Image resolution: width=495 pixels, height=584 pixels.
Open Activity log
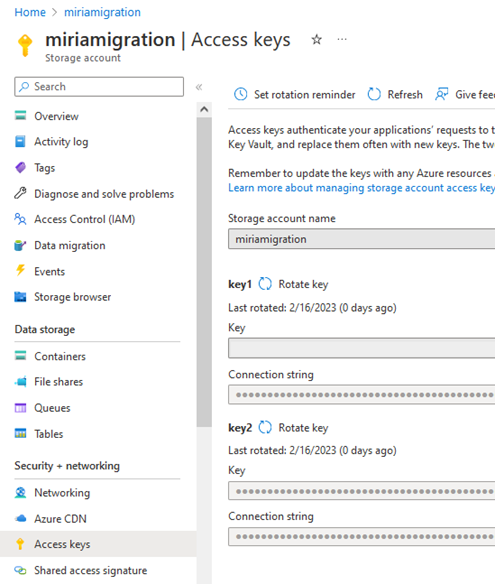pos(61,142)
